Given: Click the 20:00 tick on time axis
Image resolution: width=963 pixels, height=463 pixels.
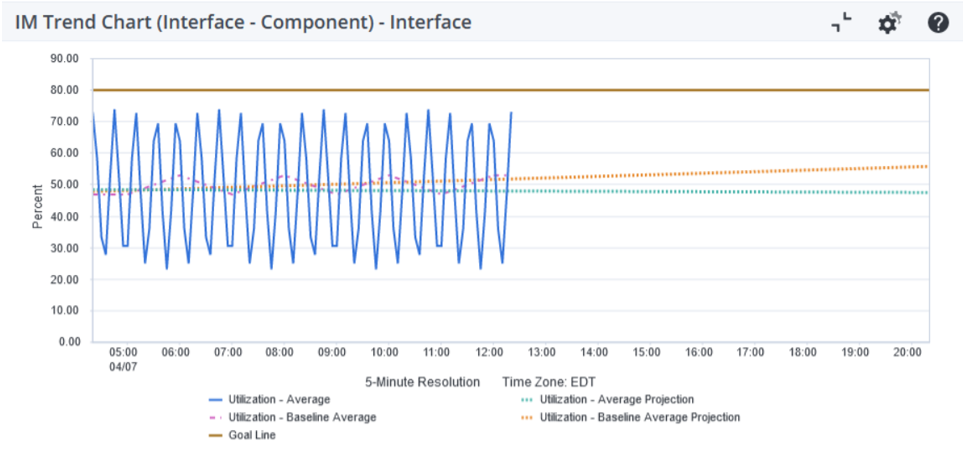Looking at the screenshot, I should 907,353.
